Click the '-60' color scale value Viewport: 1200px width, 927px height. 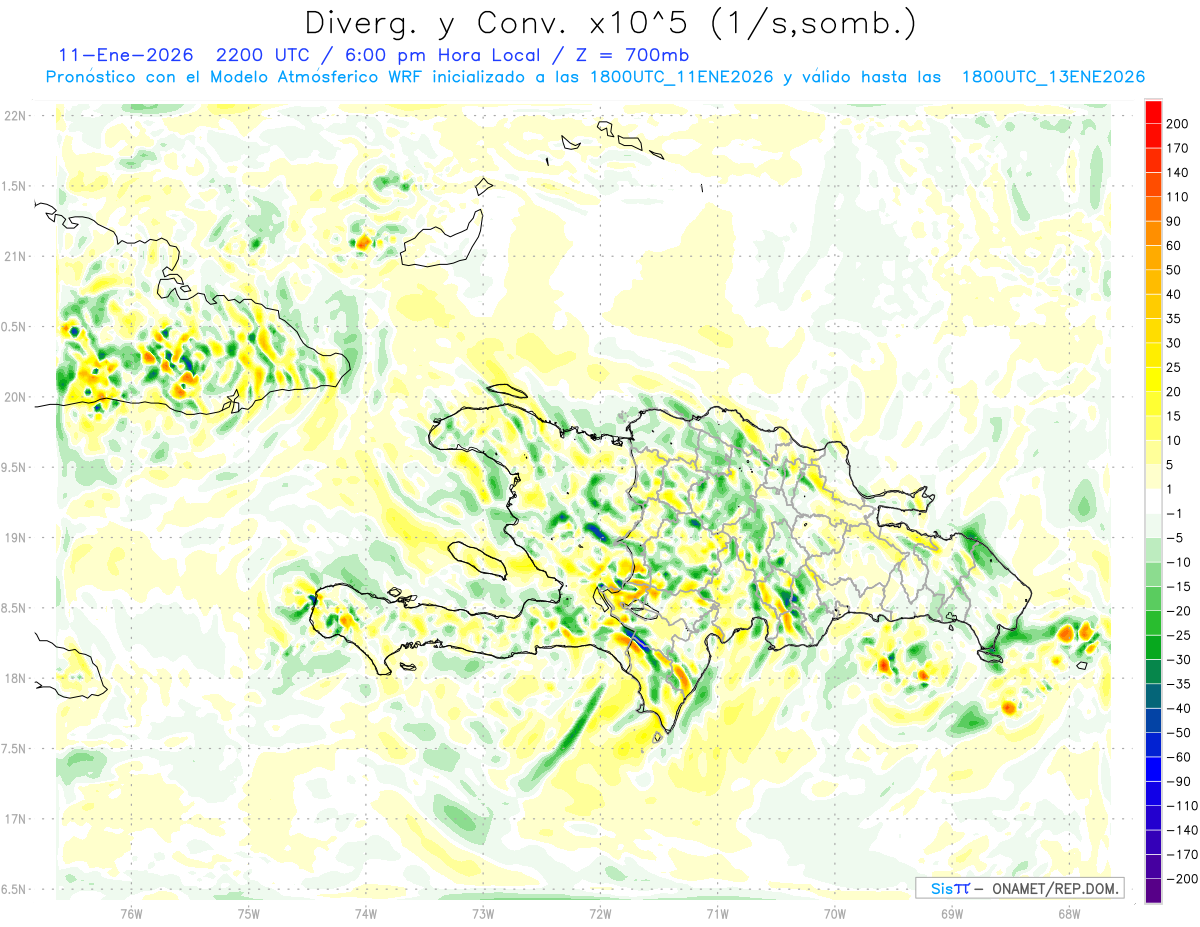coord(1178,758)
